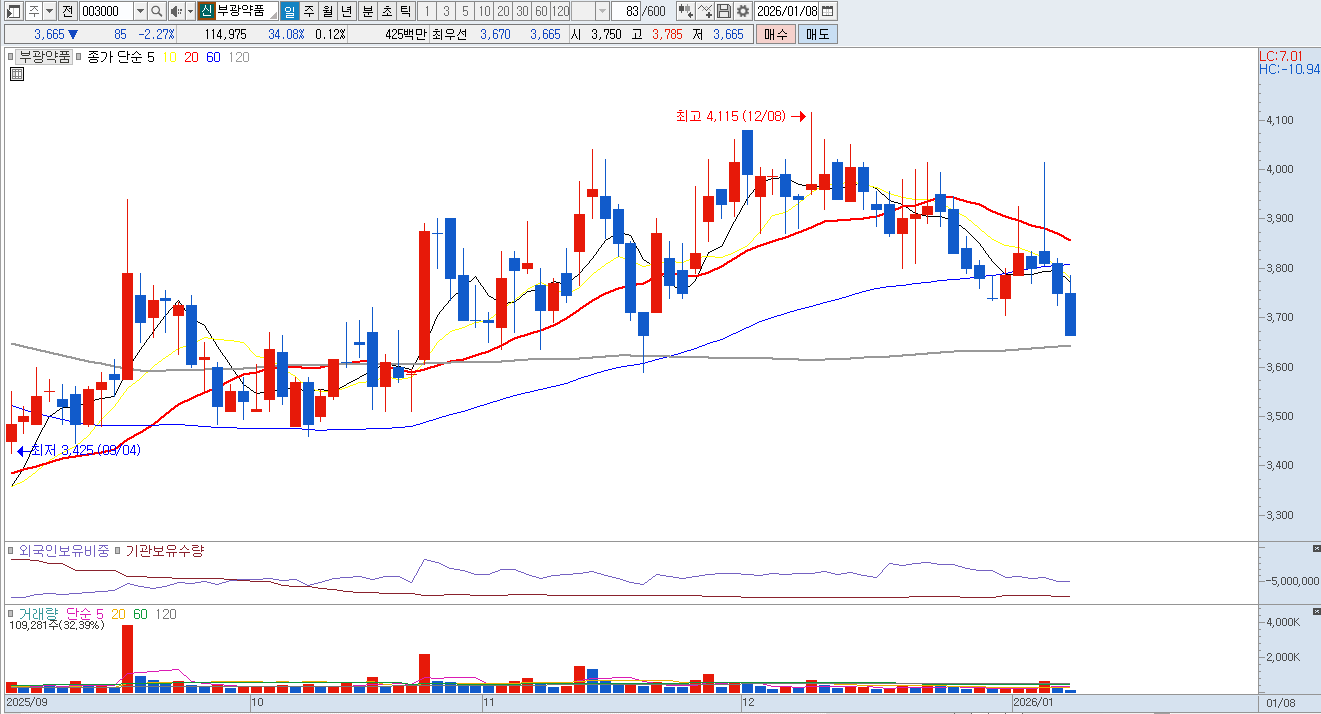
Task: Click the add candle indicator icon
Action: [x=685, y=11]
